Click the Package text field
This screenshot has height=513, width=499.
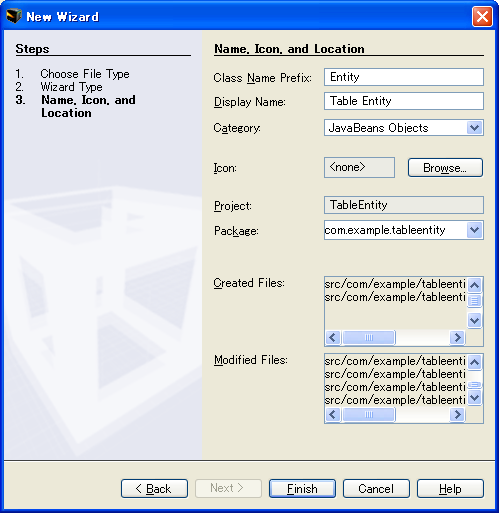(396, 230)
